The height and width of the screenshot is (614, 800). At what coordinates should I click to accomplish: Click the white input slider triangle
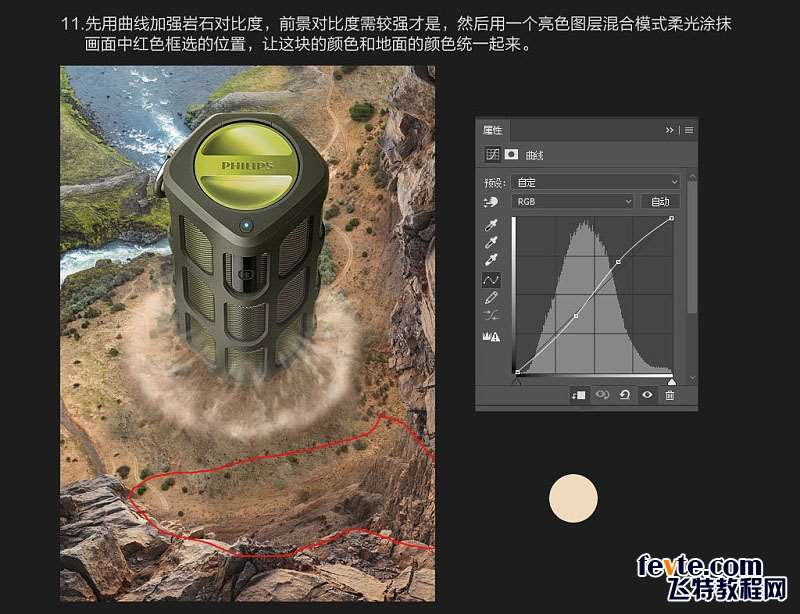672,381
